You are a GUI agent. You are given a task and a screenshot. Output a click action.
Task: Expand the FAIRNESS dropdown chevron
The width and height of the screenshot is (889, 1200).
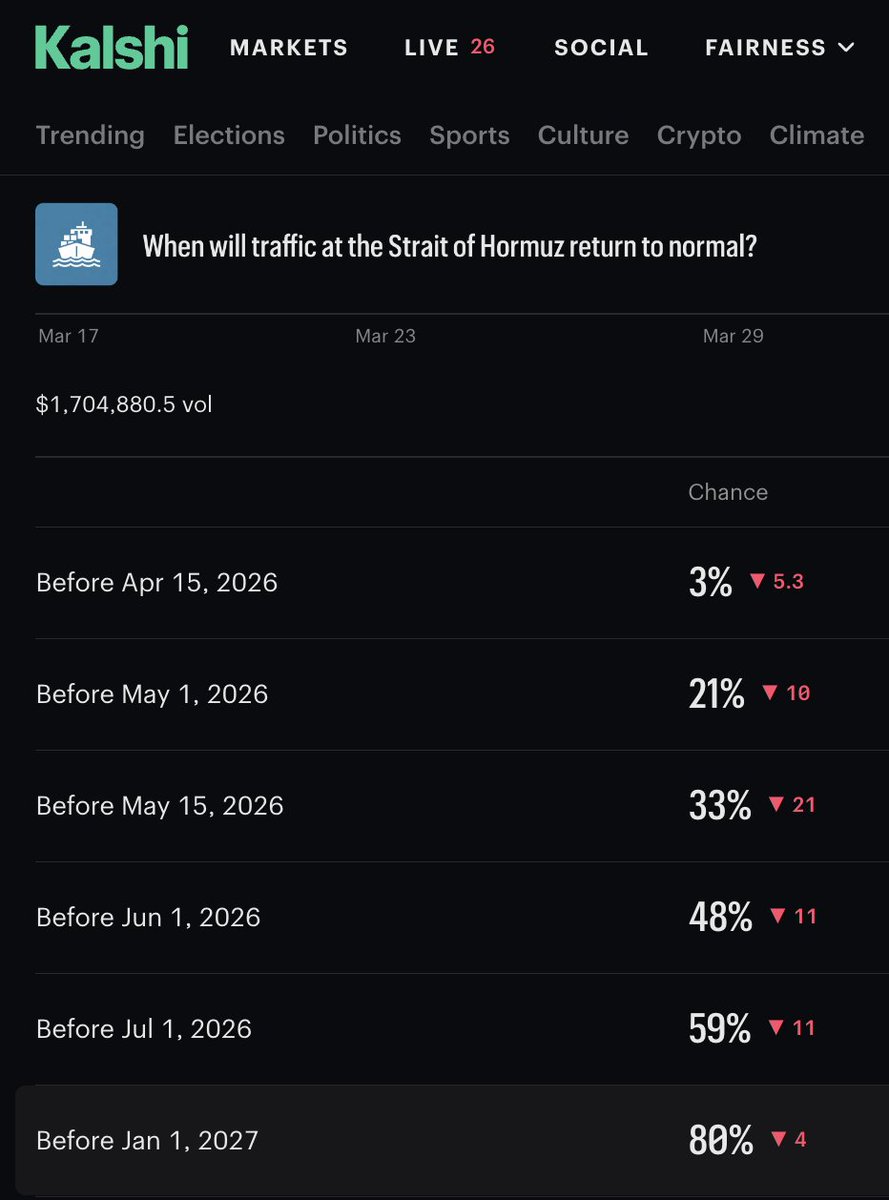click(846, 47)
